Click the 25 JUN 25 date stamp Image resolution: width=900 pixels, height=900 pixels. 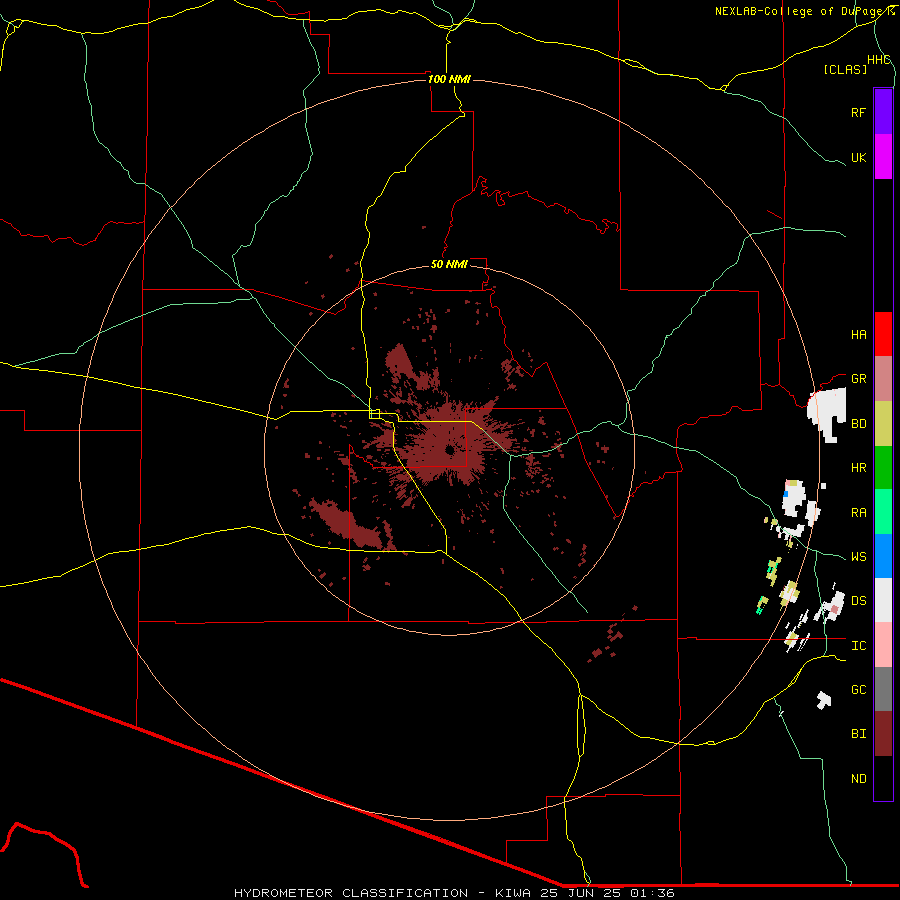click(581, 893)
